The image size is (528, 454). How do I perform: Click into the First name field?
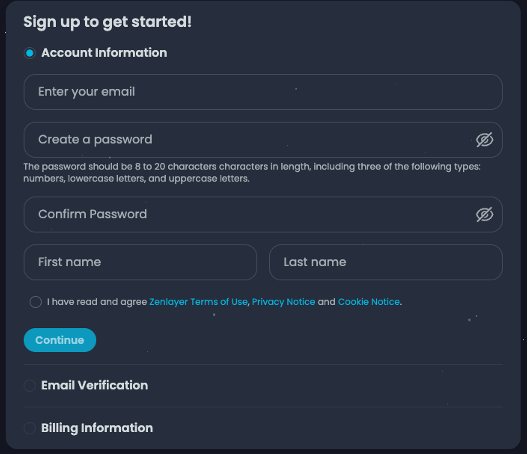pyautogui.click(x=140, y=262)
